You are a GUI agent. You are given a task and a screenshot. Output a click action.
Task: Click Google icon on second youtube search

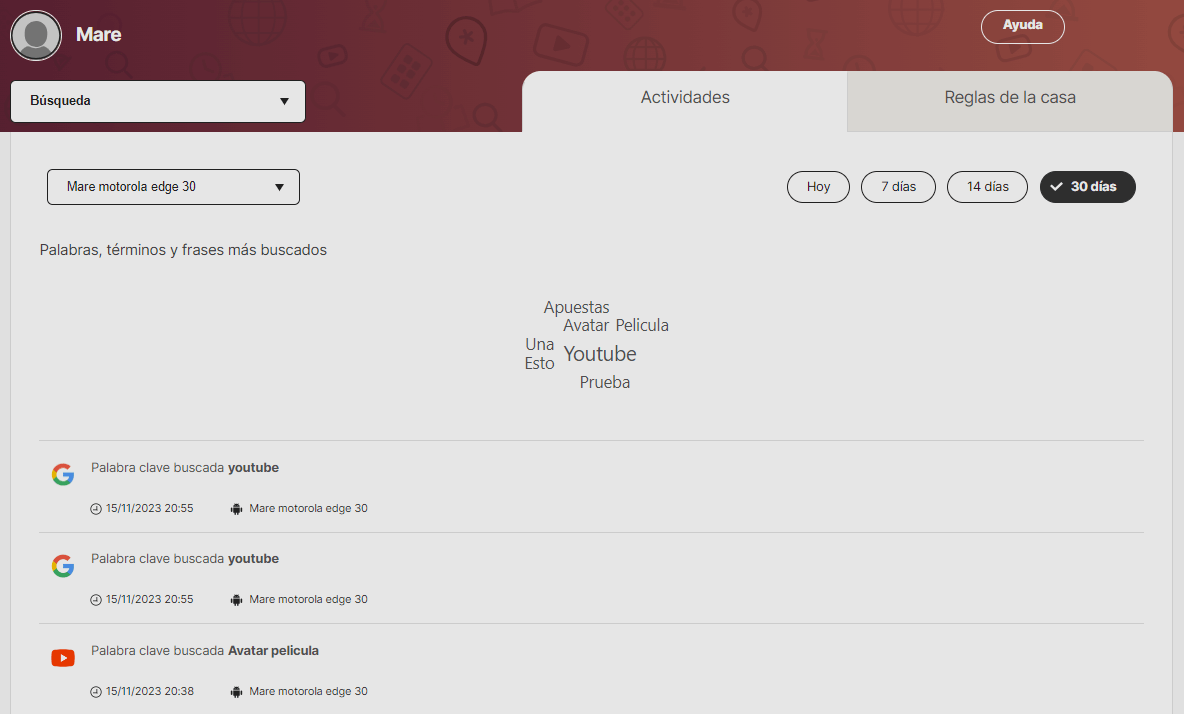[x=63, y=567]
